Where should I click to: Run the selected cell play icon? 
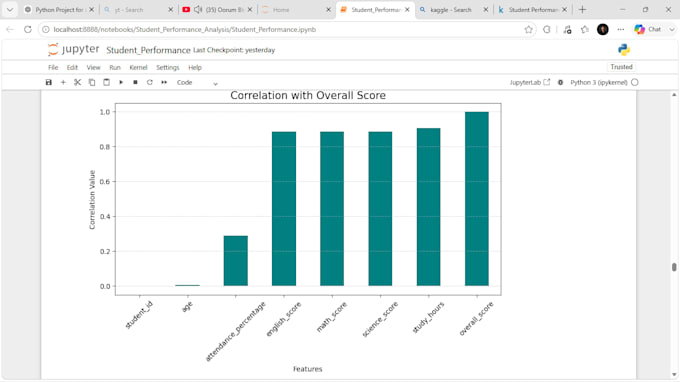coord(121,82)
